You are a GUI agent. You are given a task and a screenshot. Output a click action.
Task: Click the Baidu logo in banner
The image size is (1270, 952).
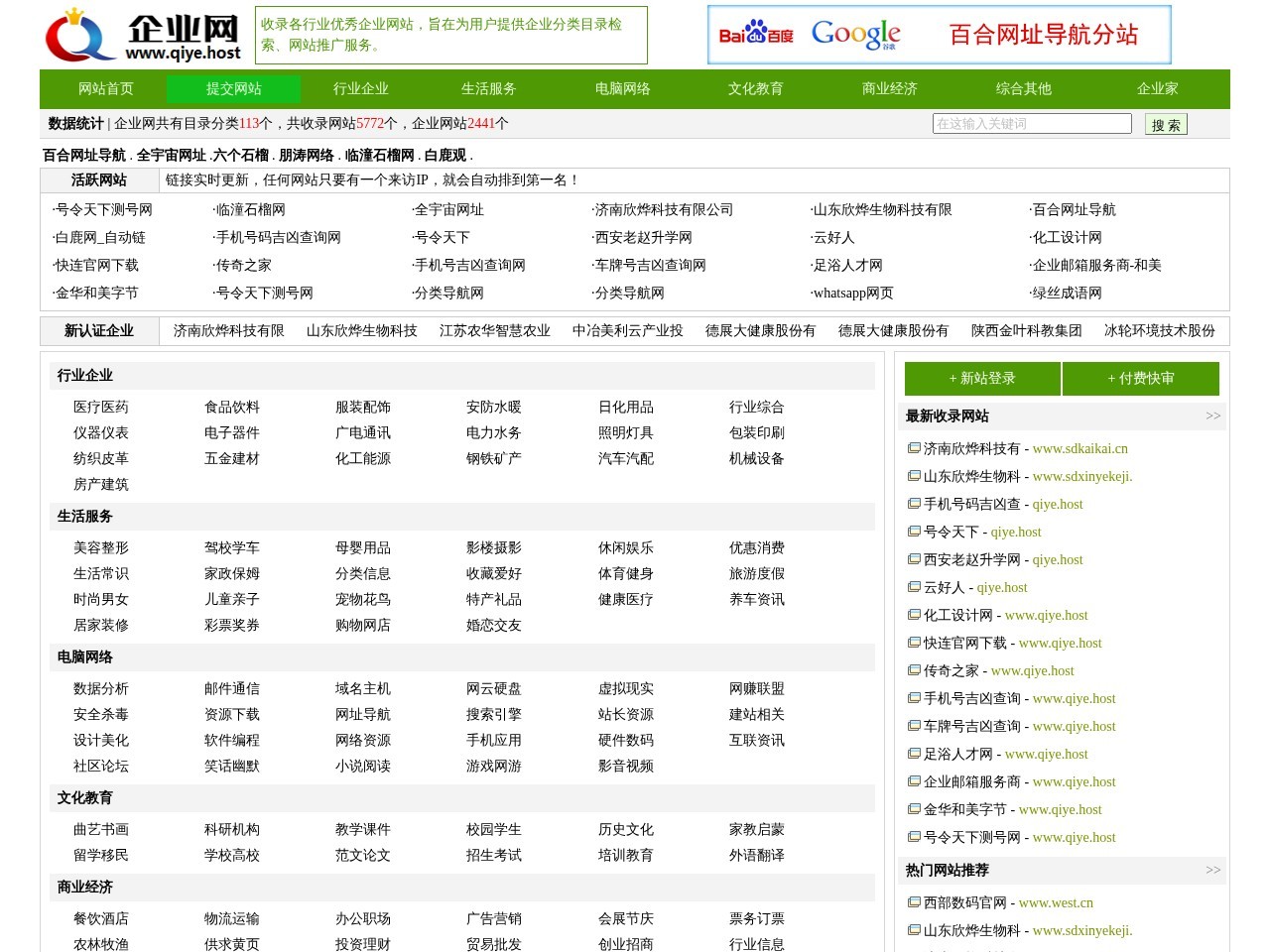click(755, 35)
